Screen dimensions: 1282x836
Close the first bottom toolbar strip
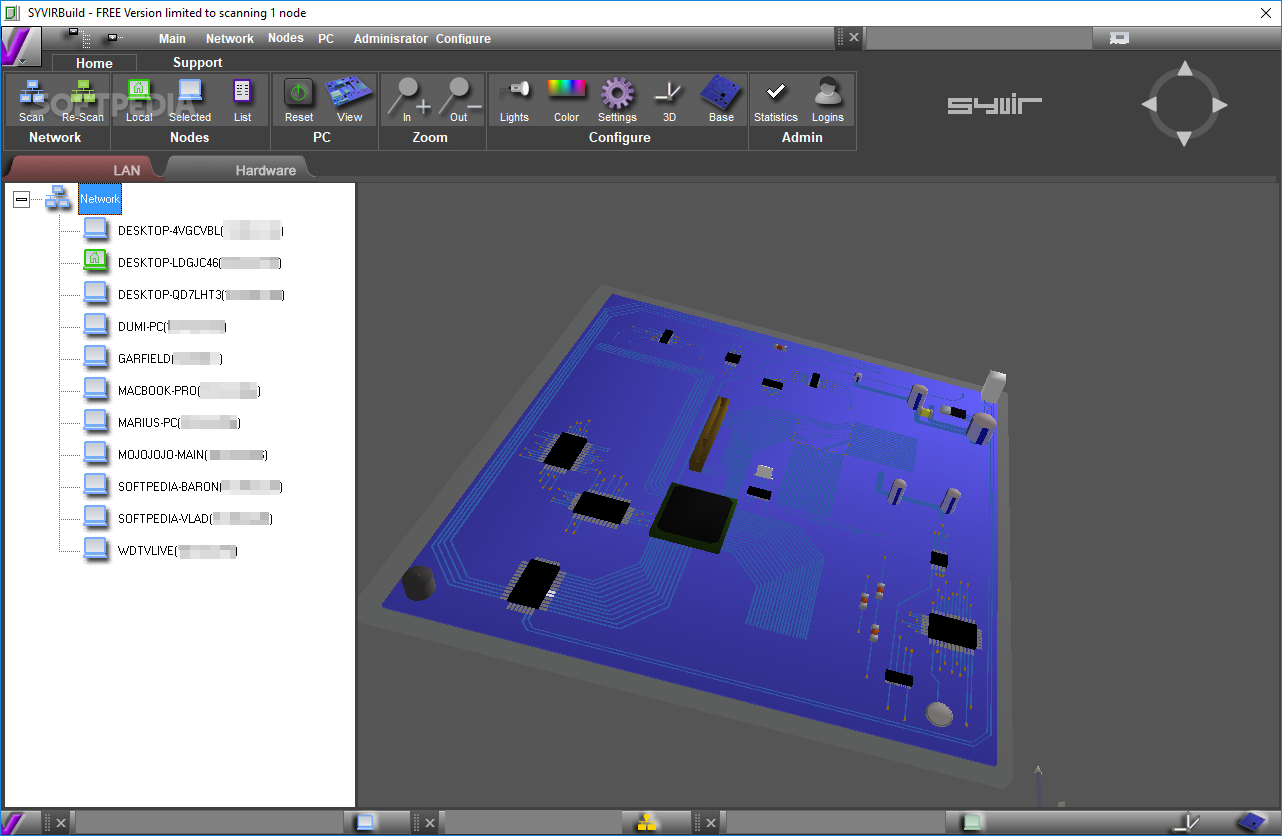(x=61, y=823)
